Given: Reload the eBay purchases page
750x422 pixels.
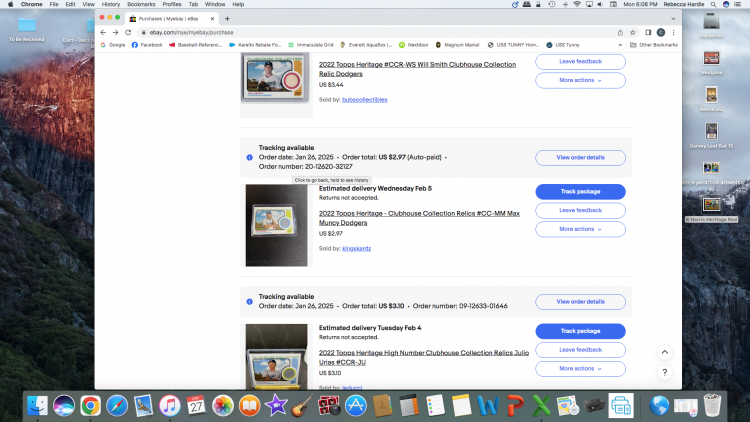Looking at the screenshot, I should [128, 33].
